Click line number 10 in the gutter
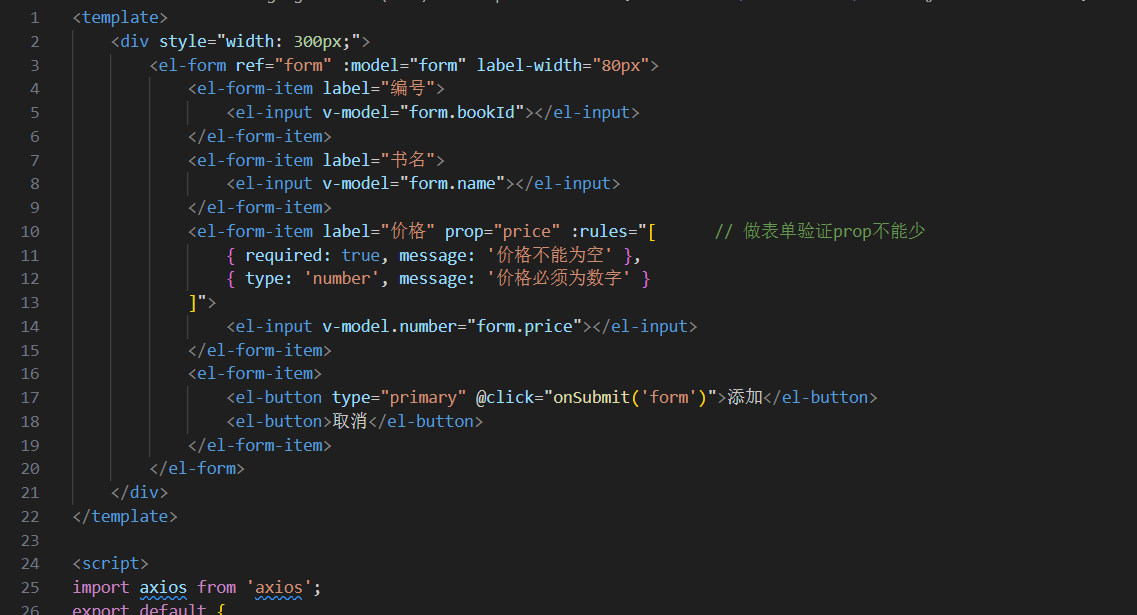The image size is (1137, 615). tap(29, 231)
